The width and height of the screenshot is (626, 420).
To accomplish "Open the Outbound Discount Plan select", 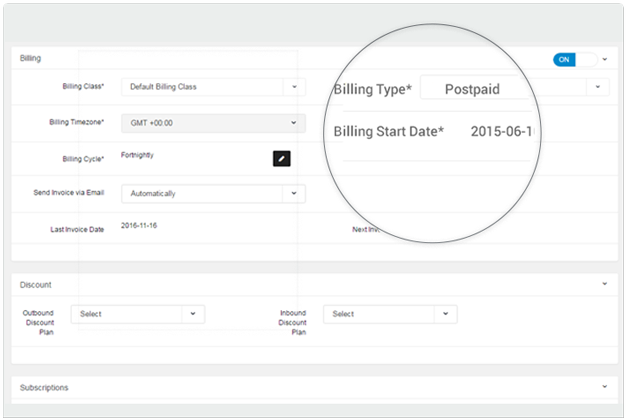I will click(137, 314).
